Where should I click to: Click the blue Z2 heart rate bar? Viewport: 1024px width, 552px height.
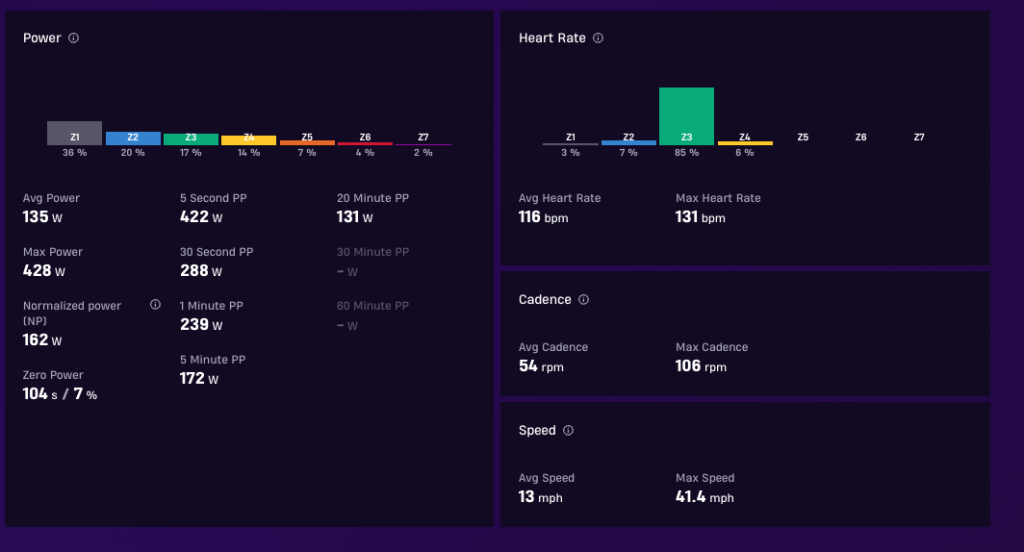coord(628,142)
